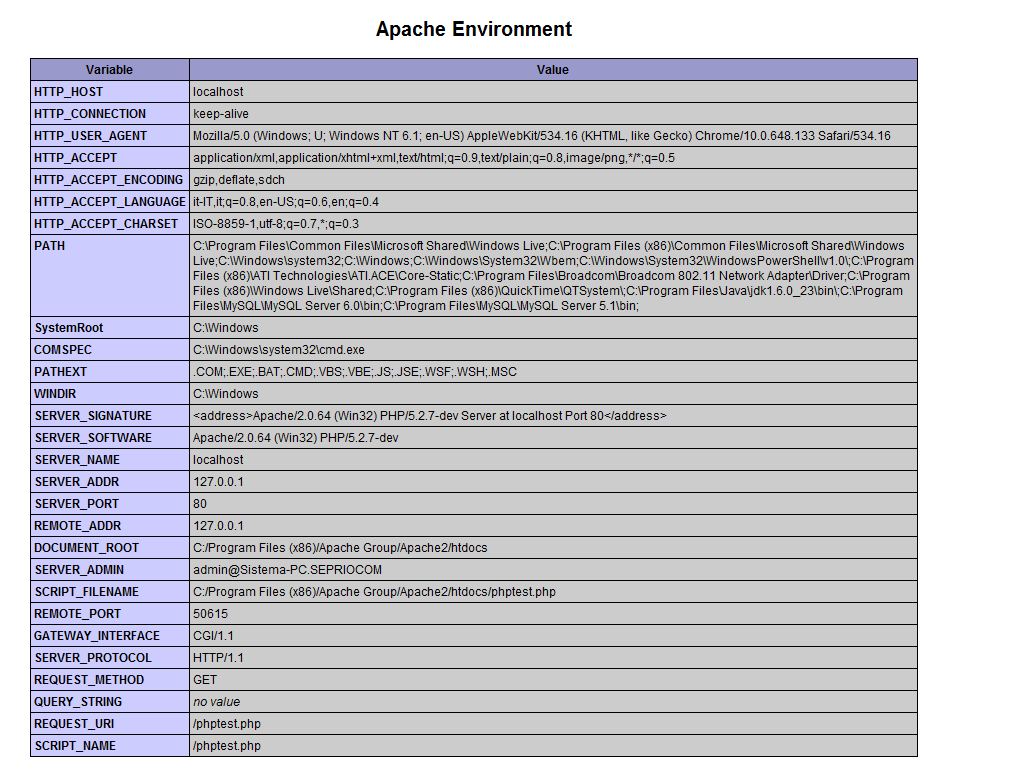Click the SERVER_SIGNATURE variable name
The width and height of the screenshot is (1029, 780).
(93, 416)
